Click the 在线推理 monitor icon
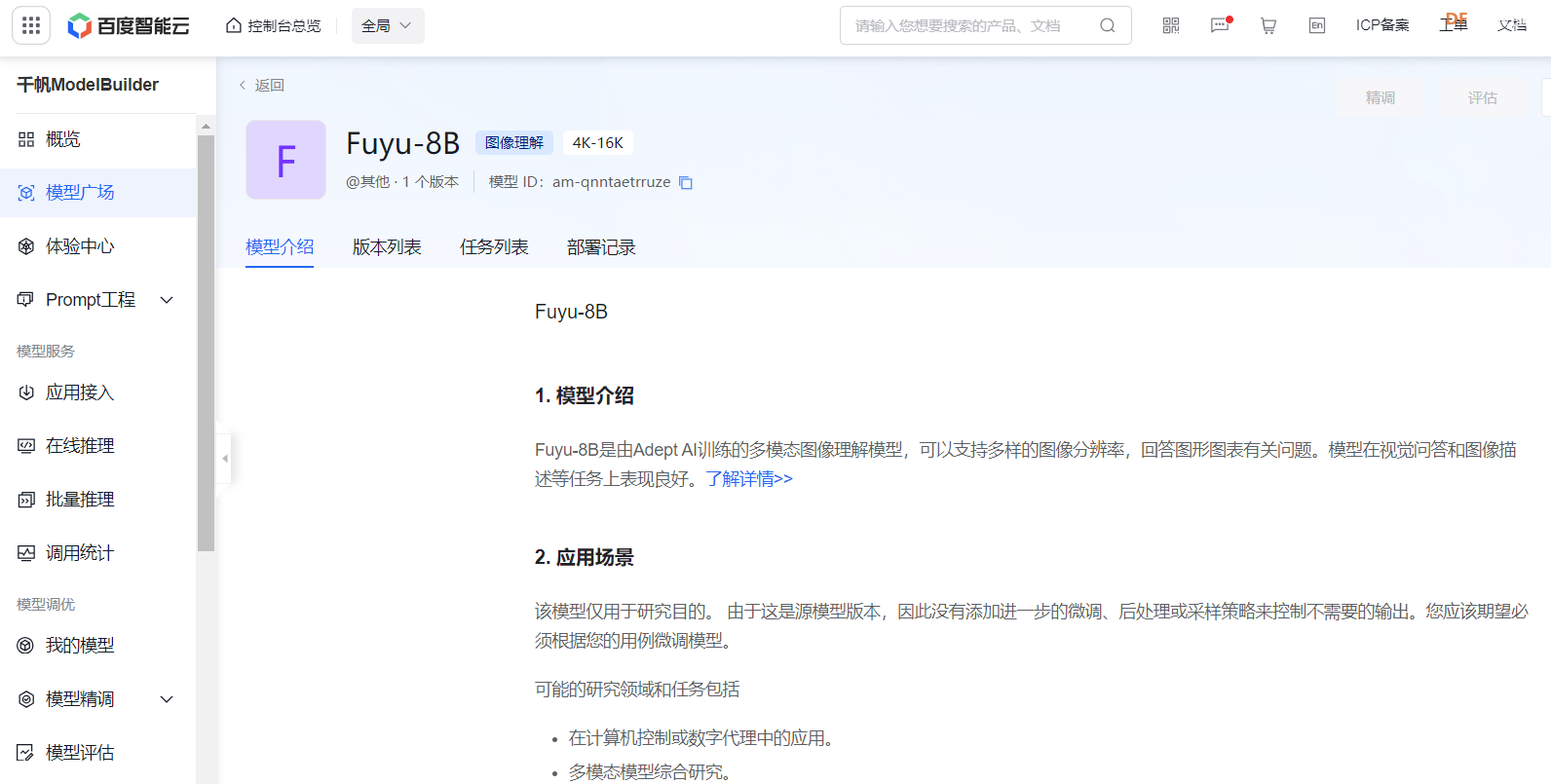 [x=26, y=446]
